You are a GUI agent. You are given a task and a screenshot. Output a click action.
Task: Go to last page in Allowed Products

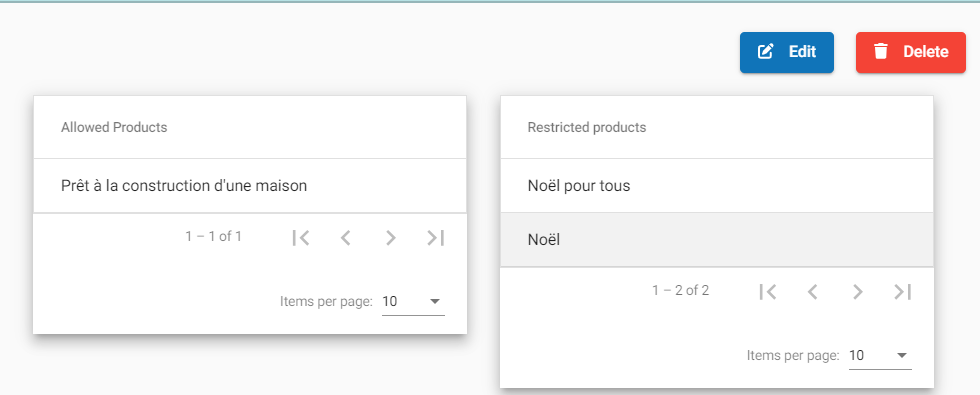(x=436, y=238)
